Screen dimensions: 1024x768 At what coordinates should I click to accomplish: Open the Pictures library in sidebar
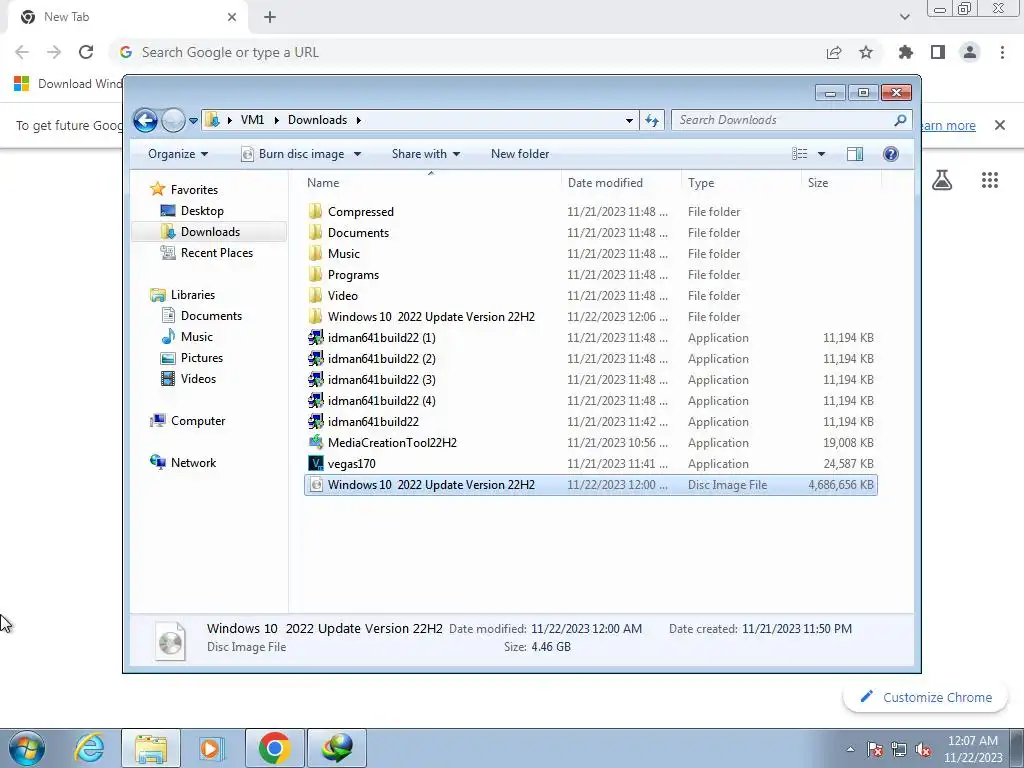201,358
